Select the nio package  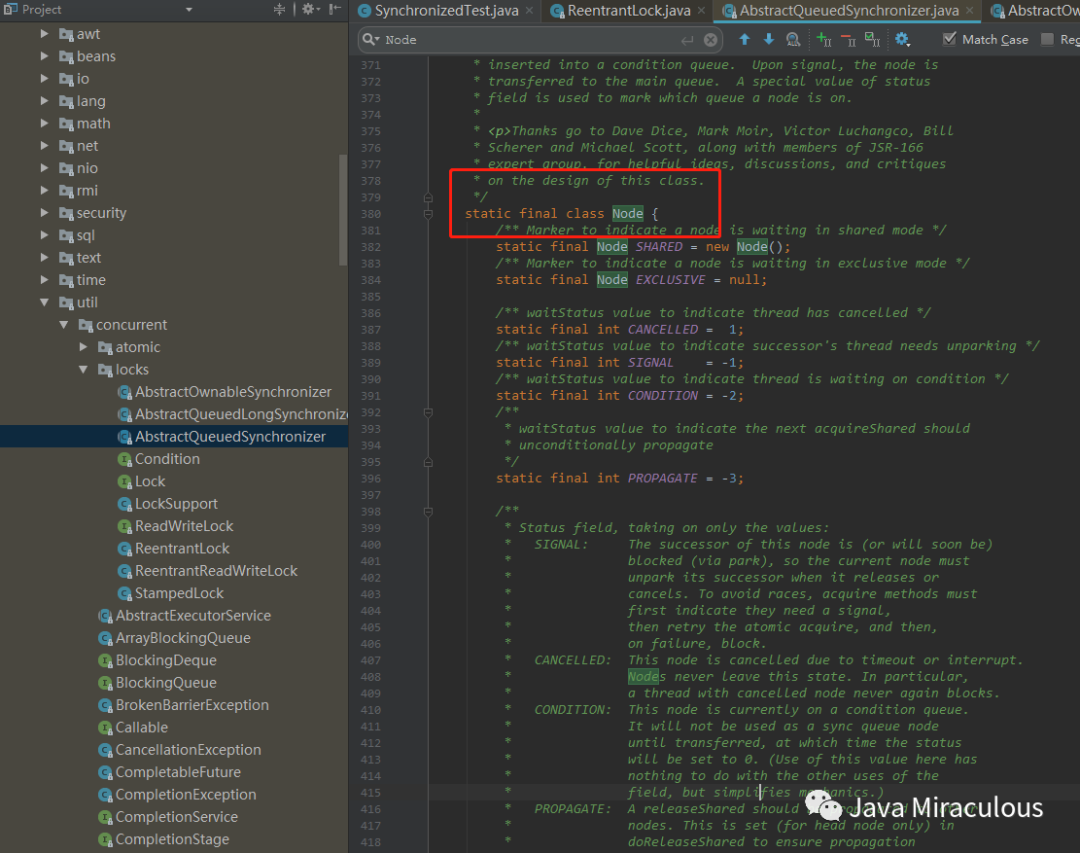pos(87,168)
